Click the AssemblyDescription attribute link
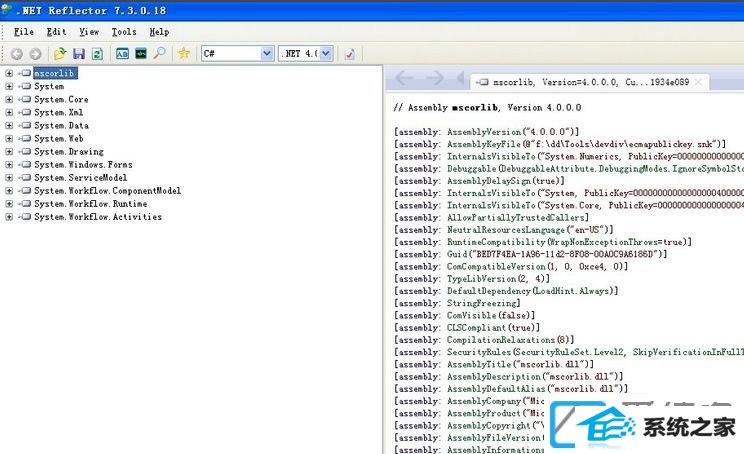Image resolution: width=744 pixels, height=454 pixels. (493, 377)
